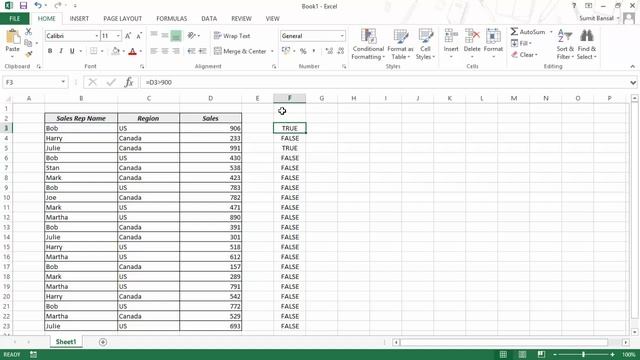
Task: Select column F header
Action: 289,98
